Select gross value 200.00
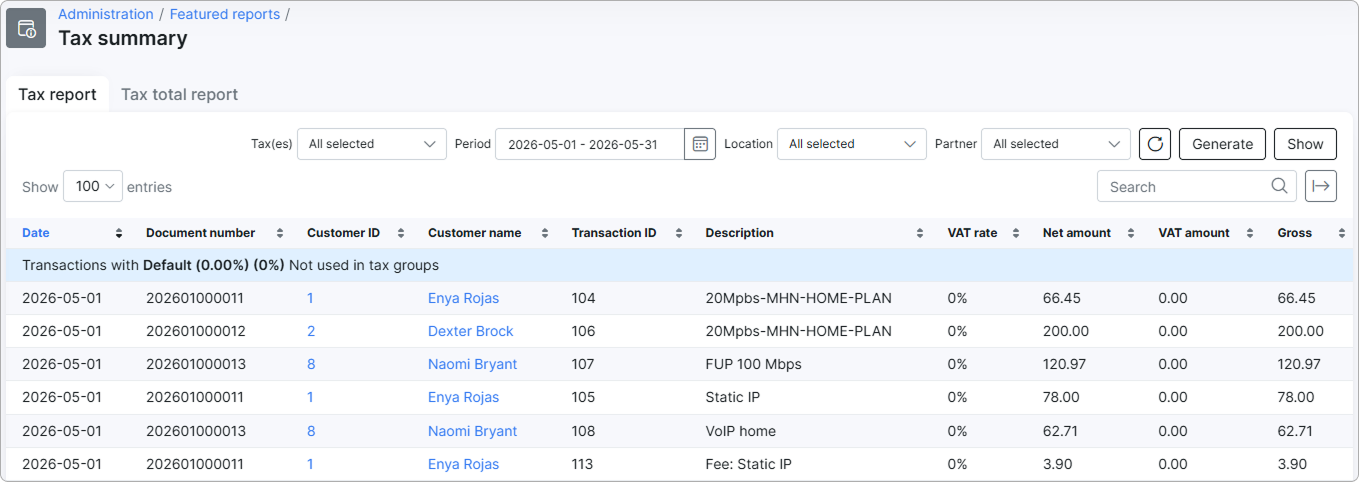Viewport: 1359px width, 482px height. click(1300, 331)
